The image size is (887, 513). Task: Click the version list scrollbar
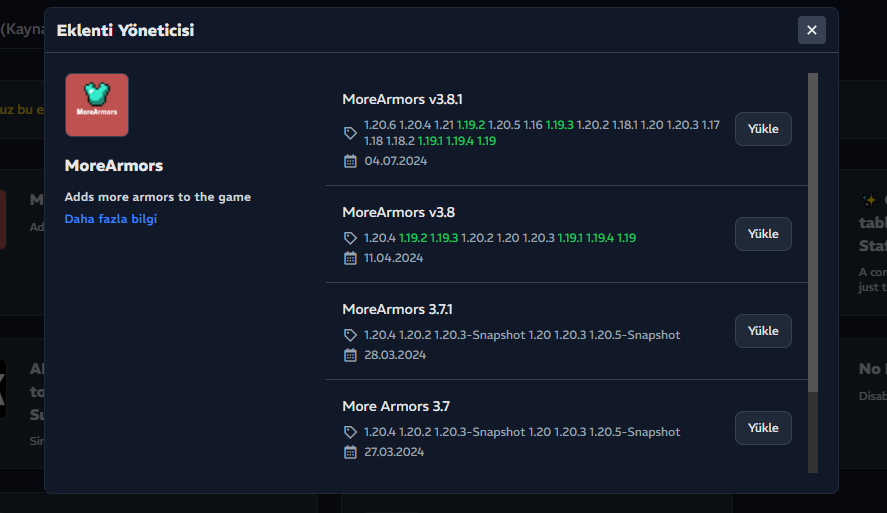pos(813,230)
